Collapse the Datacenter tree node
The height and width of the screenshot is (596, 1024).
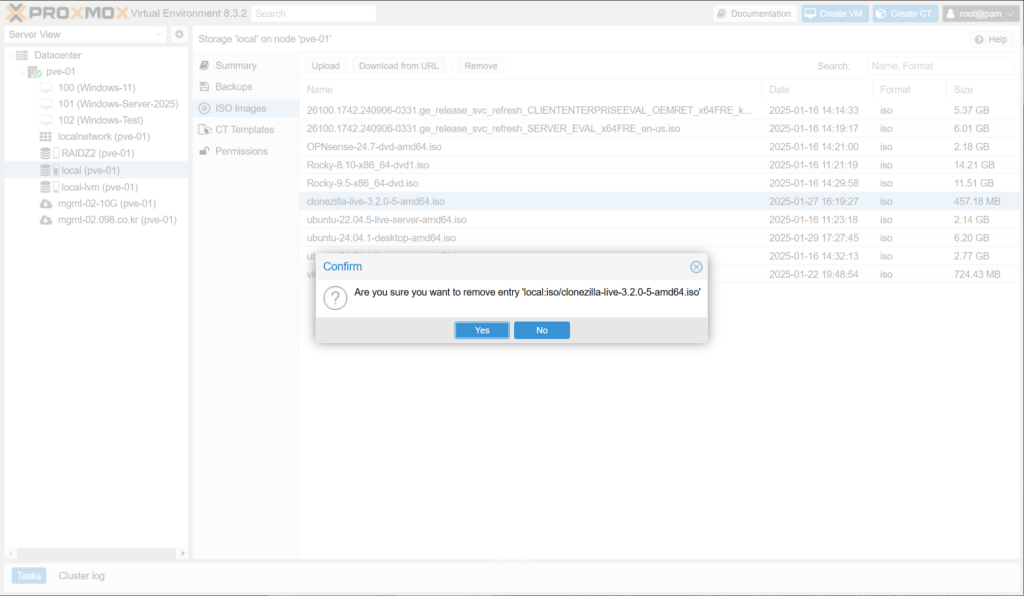(10, 55)
